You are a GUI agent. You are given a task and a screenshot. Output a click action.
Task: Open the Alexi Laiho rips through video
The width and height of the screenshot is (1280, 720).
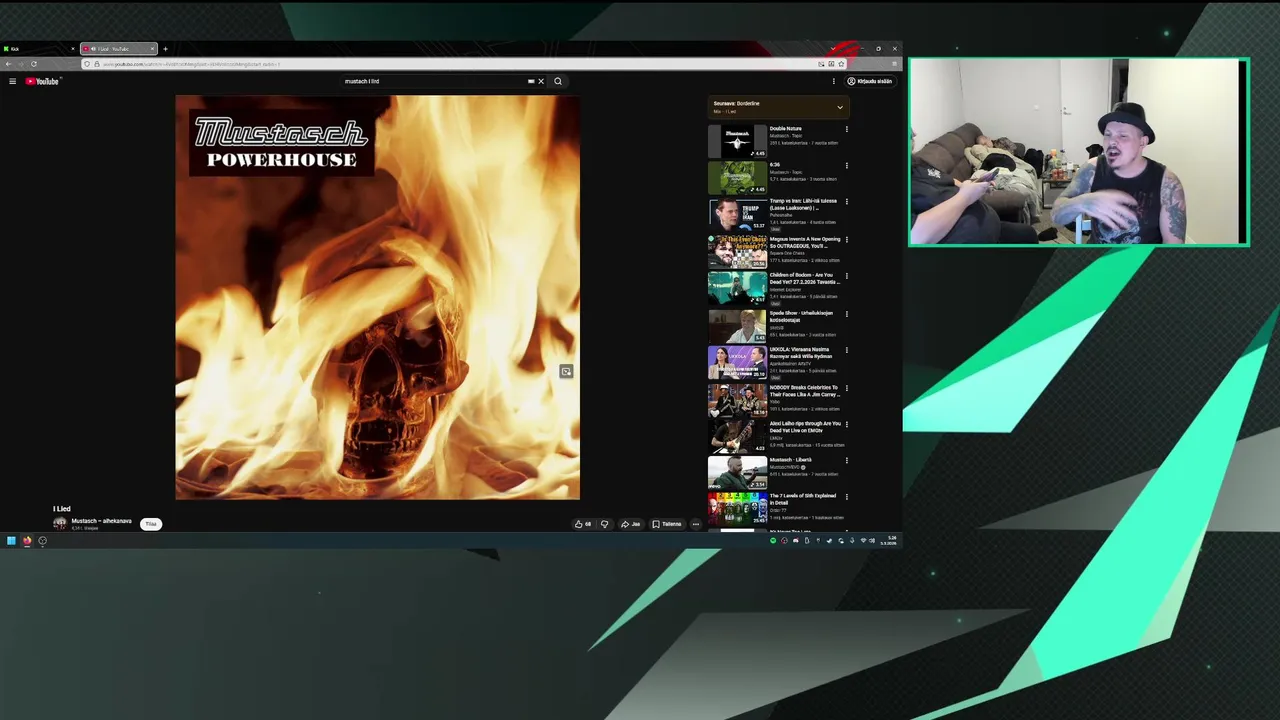click(x=805, y=426)
